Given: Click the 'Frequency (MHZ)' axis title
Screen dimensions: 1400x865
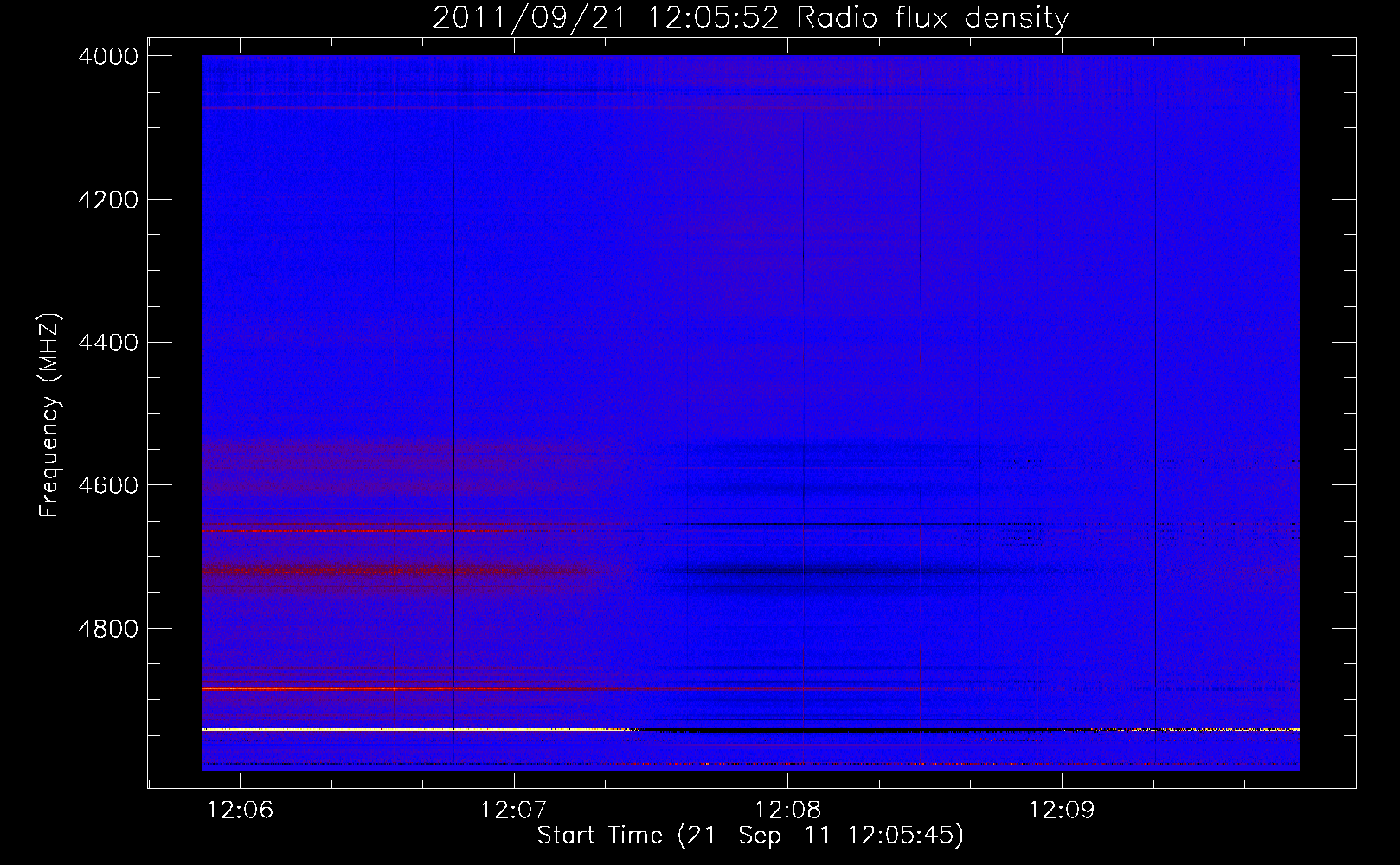Looking at the screenshot, I should click(x=49, y=415).
